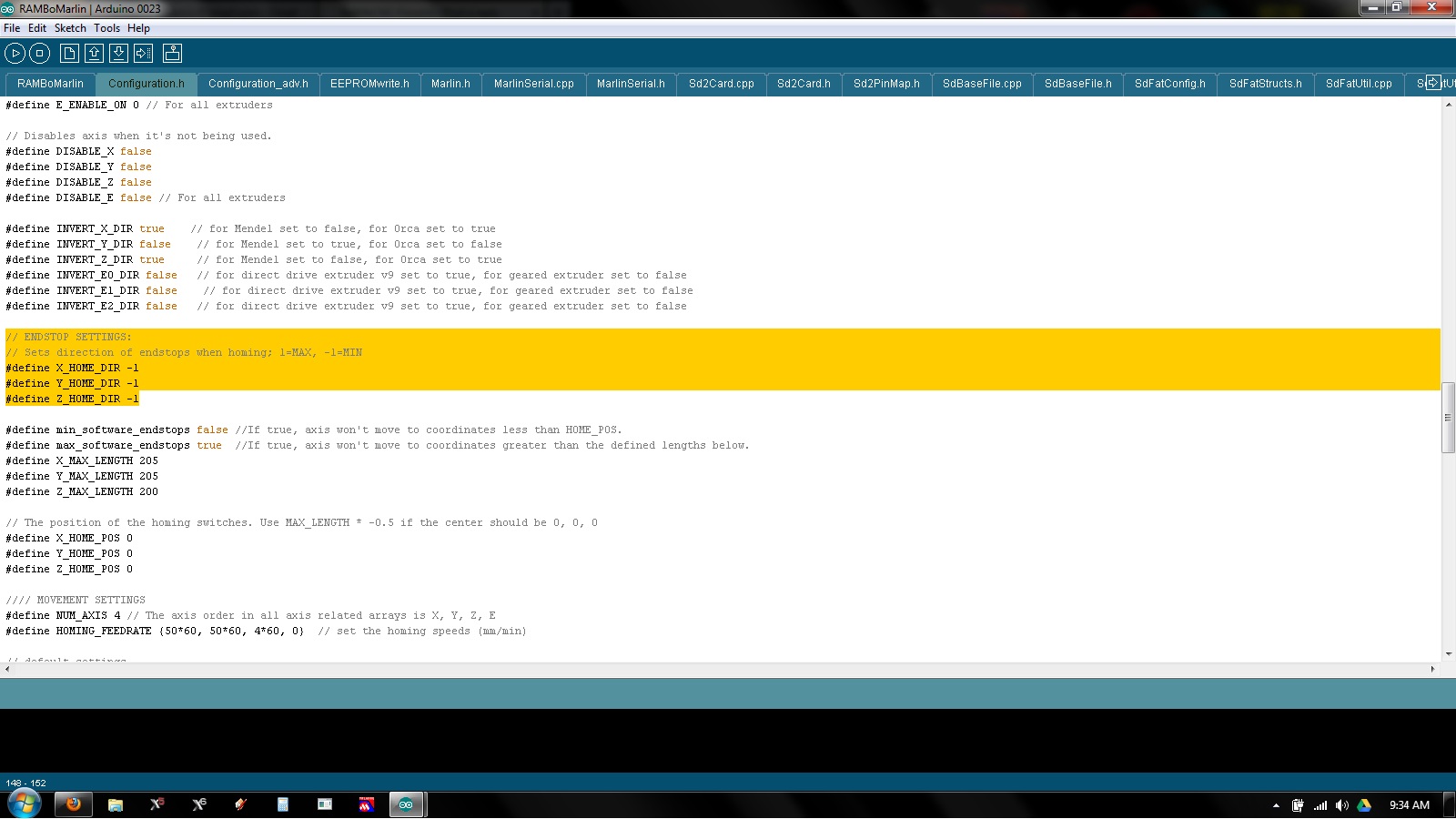This screenshot has height=819, width=1456.
Task: Open the Help menu
Action: [138, 28]
